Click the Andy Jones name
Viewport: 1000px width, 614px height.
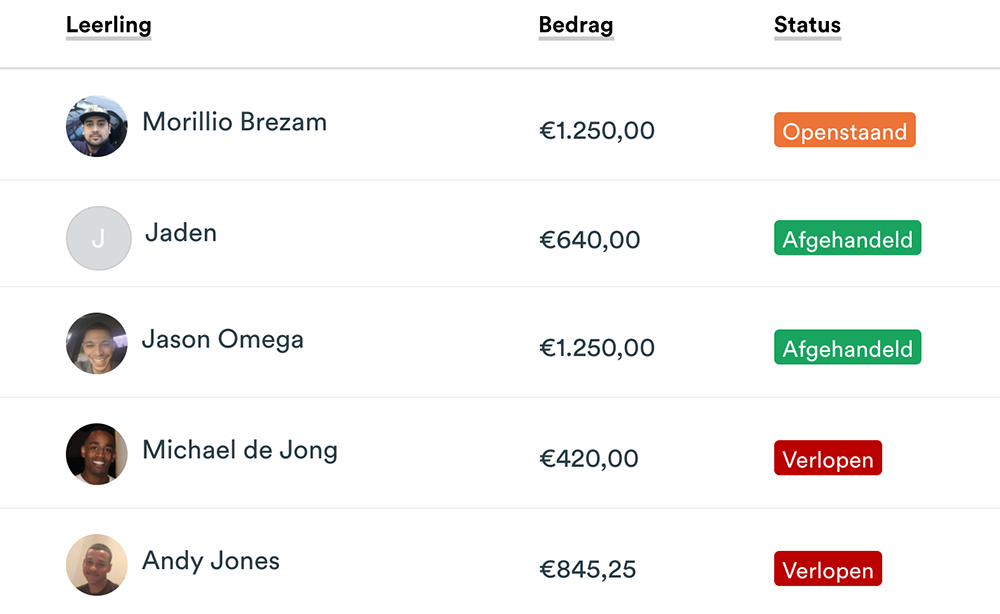pos(211,561)
